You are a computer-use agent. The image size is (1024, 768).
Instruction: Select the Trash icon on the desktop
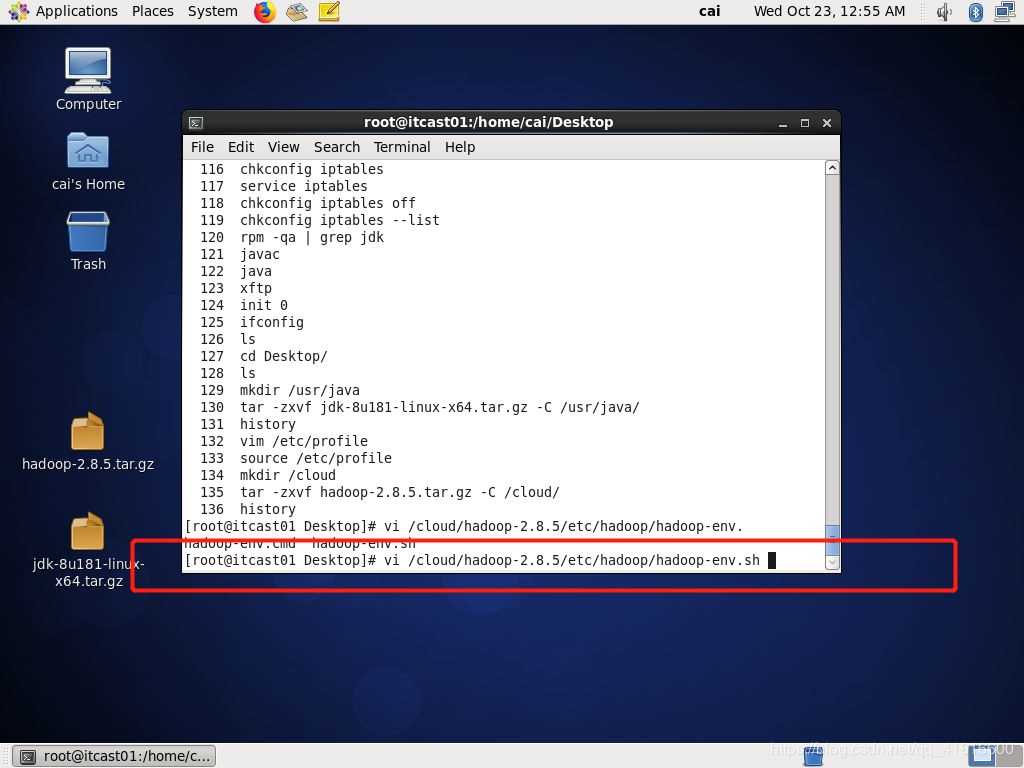tap(88, 232)
